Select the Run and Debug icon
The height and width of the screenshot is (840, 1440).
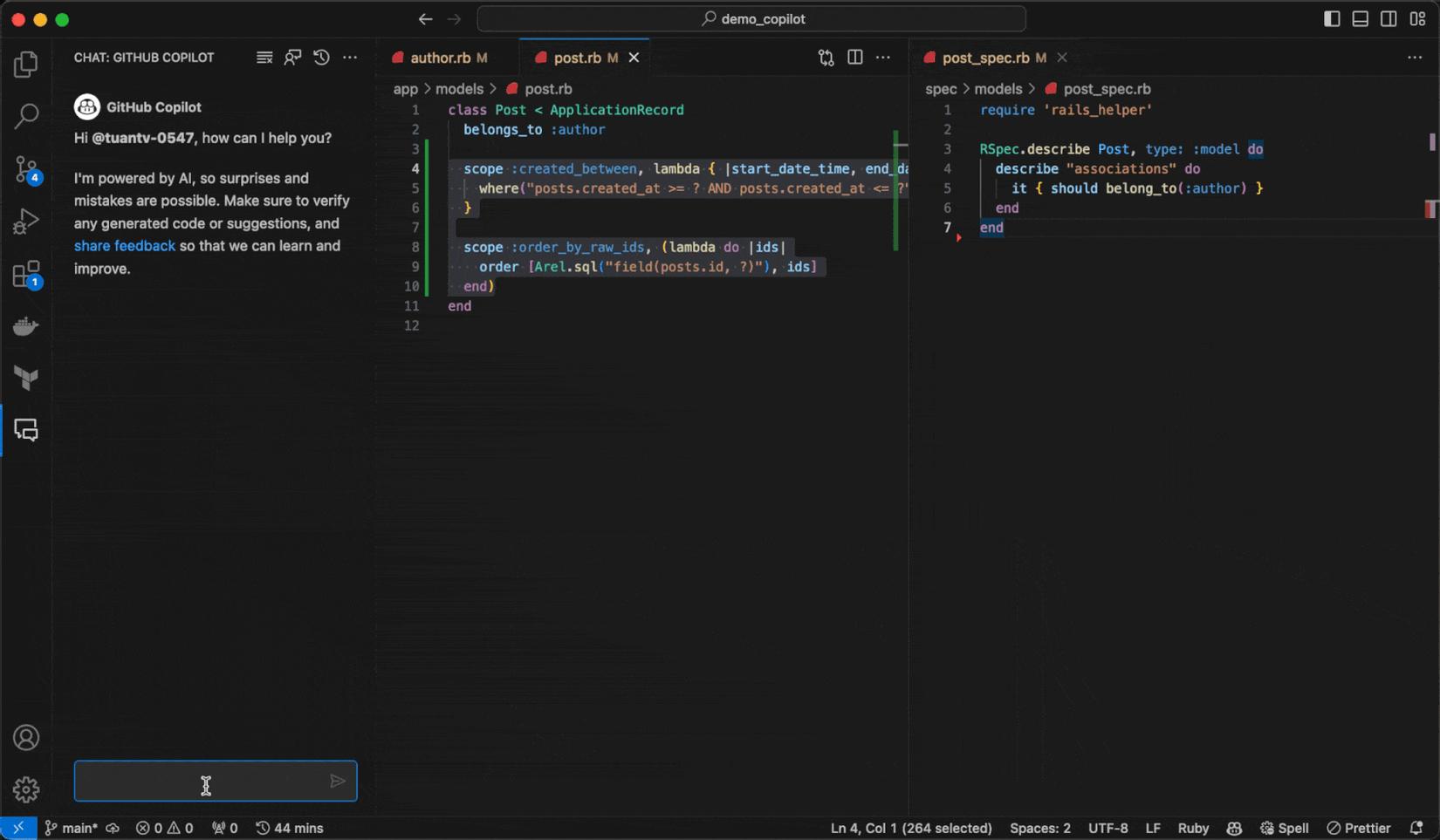pyautogui.click(x=26, y=221)
